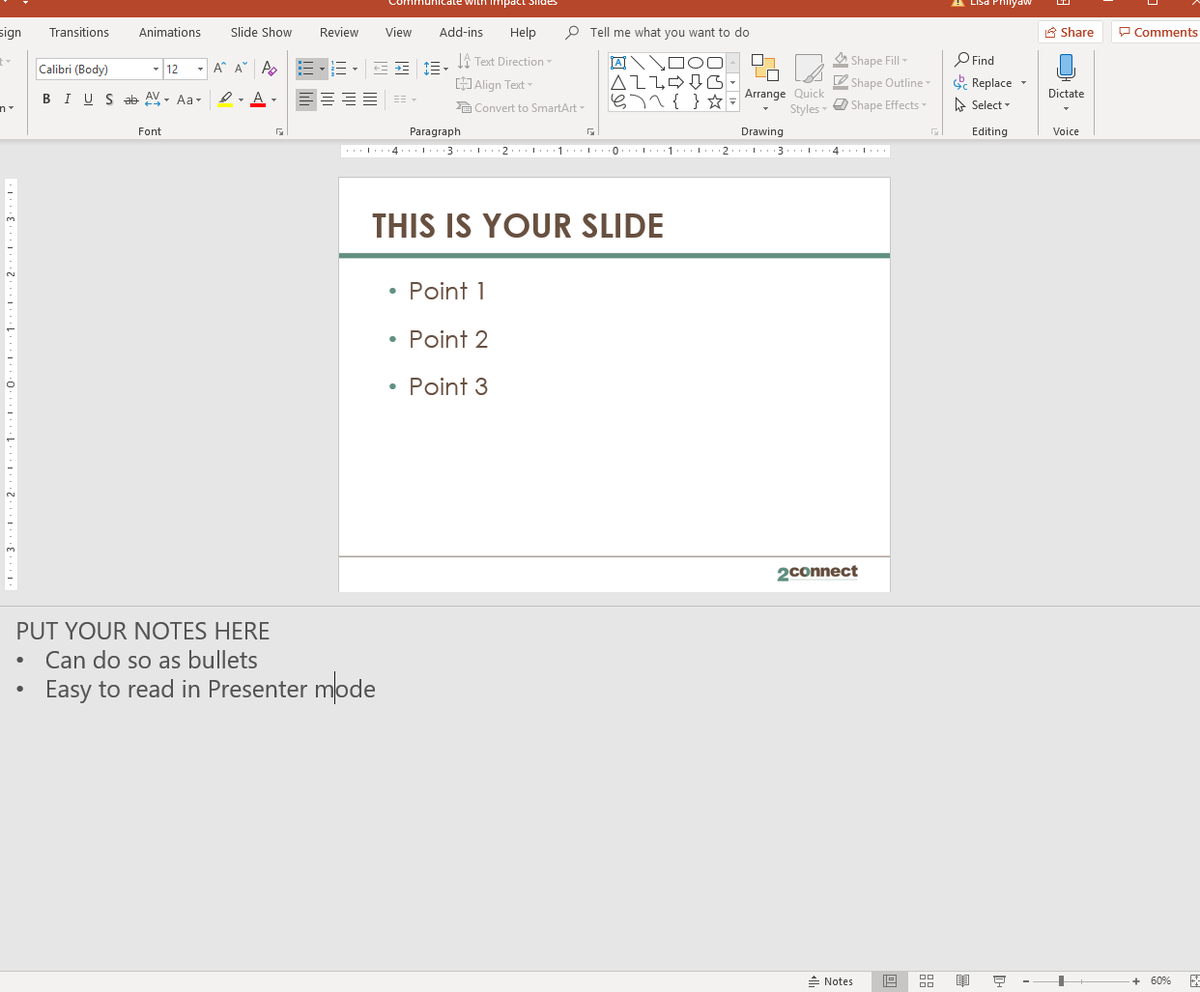Screen dimensions: 1200x992
Task: Toggle underline formatting
Action: 88,99
